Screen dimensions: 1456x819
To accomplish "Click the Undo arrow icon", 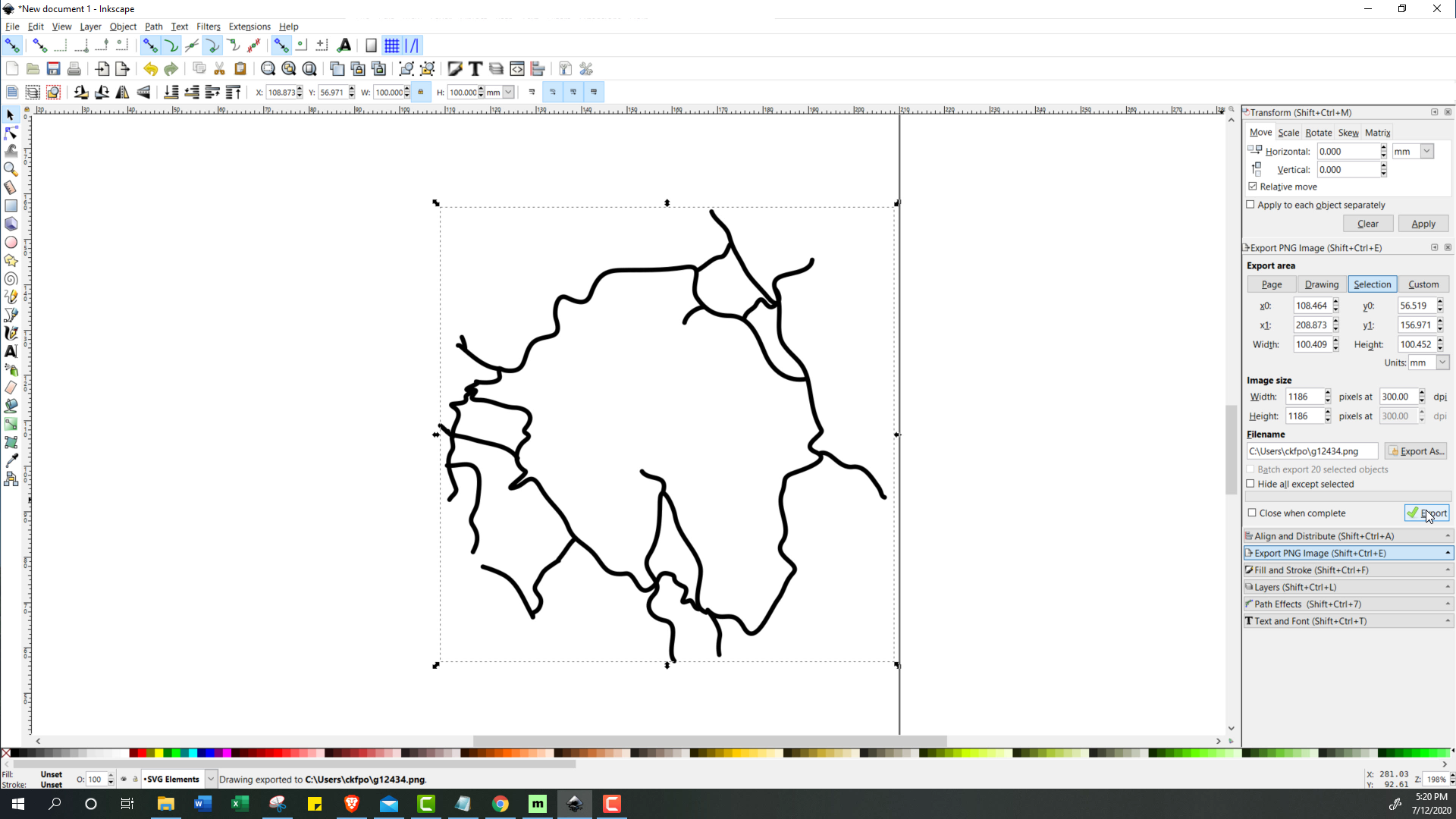I will [x=150, y=69].
